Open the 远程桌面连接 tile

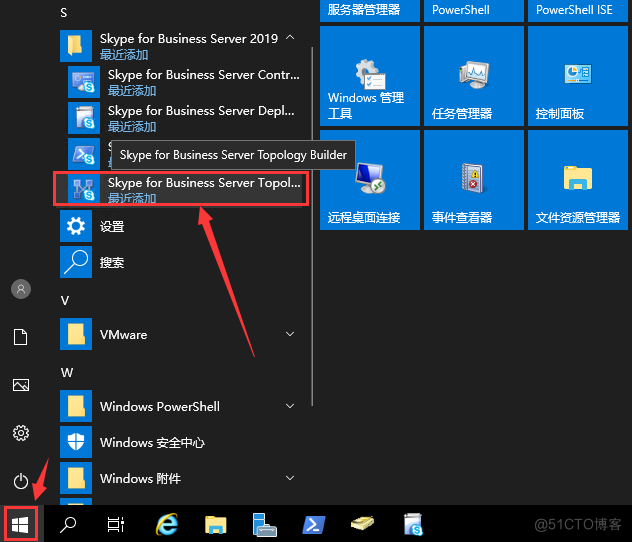(x=370, y=180)
